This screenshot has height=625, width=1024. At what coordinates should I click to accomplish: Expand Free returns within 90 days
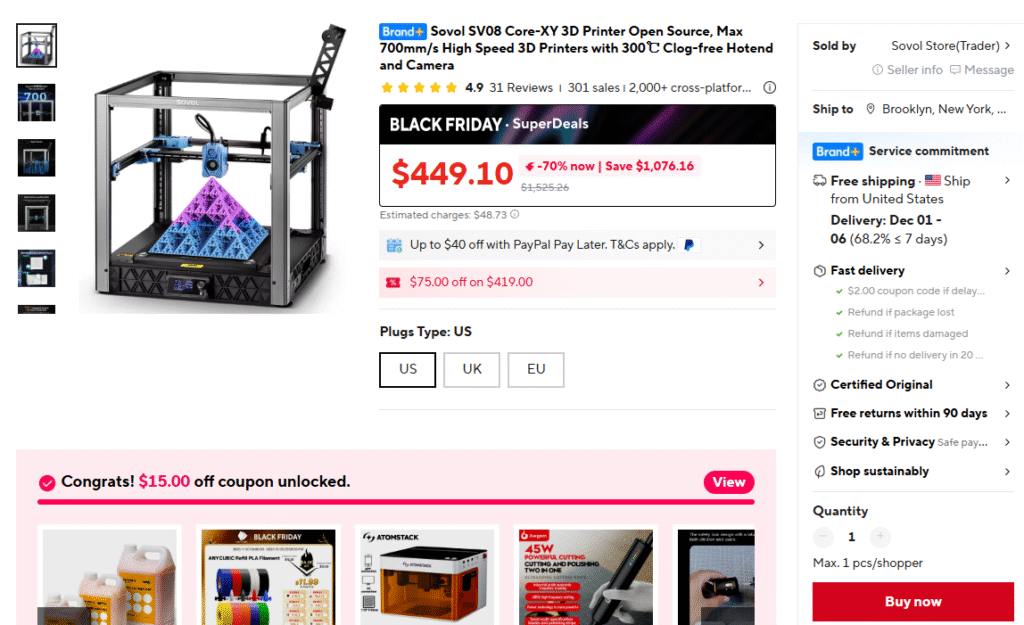point(1007,413)
